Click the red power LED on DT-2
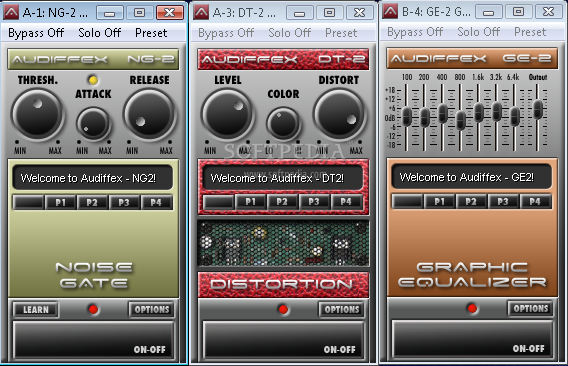Image resolution: width=568 pixels, height=366 pixels. pyautogui.click(x=283, y=309)
